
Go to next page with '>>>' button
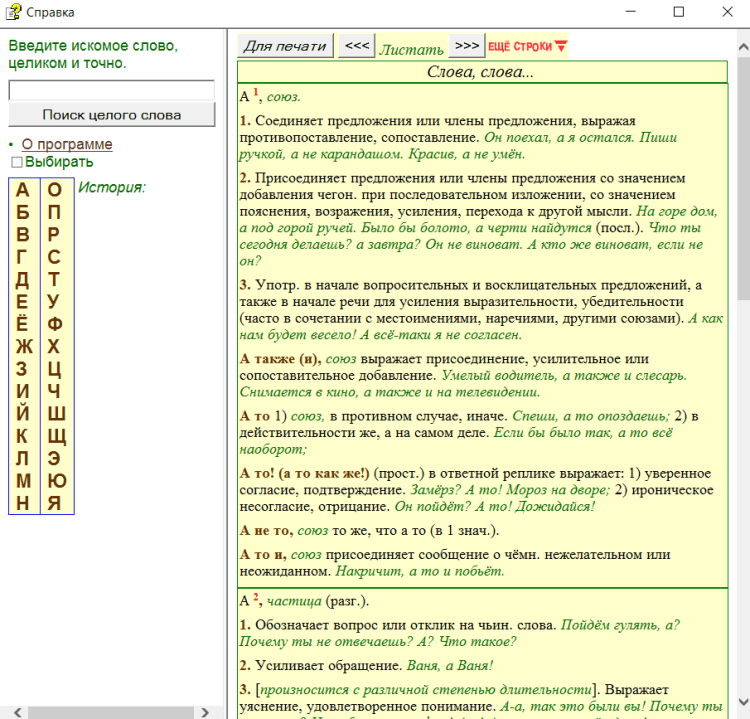pos(466,46)
